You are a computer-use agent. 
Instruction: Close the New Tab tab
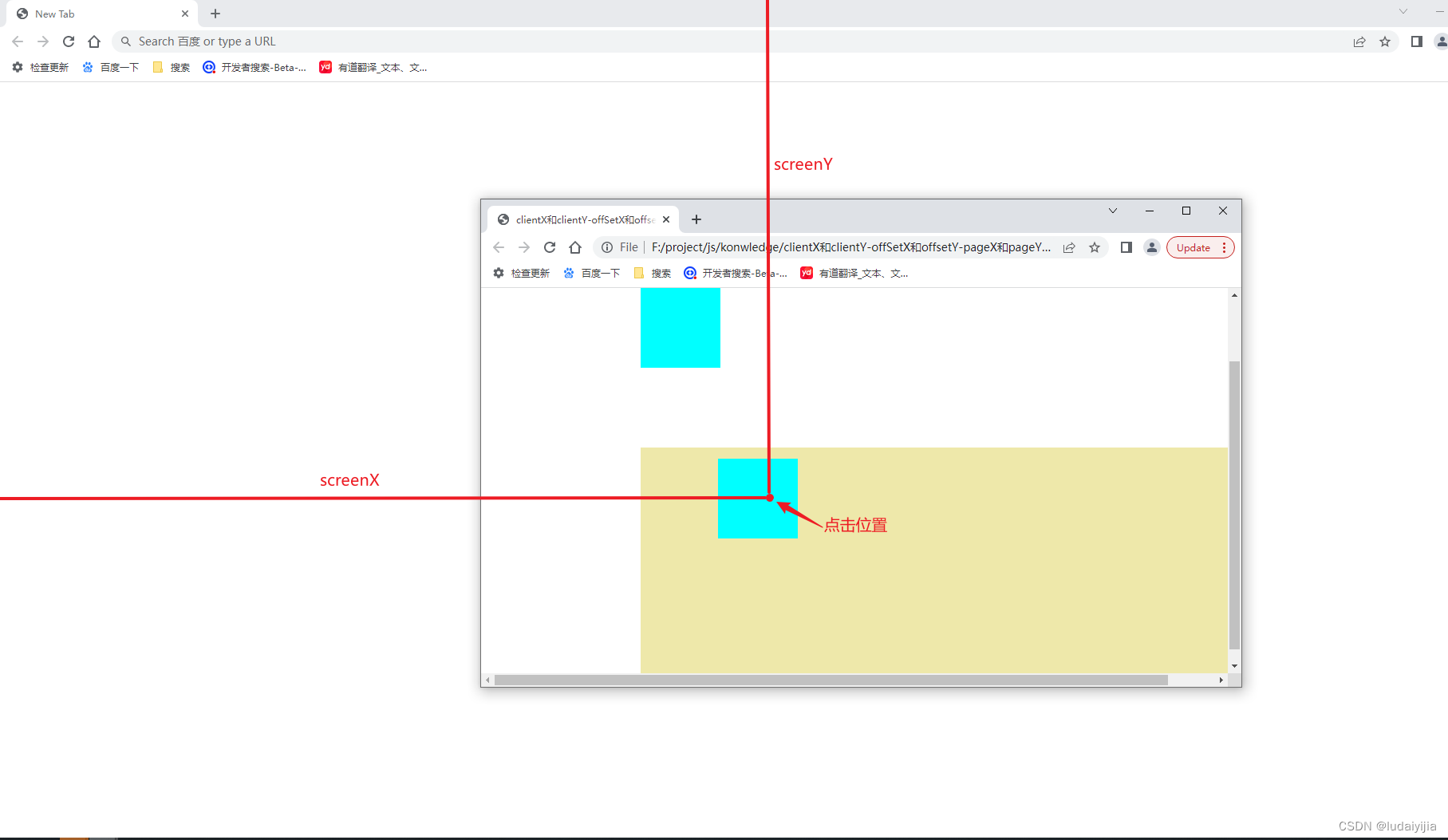185,14
